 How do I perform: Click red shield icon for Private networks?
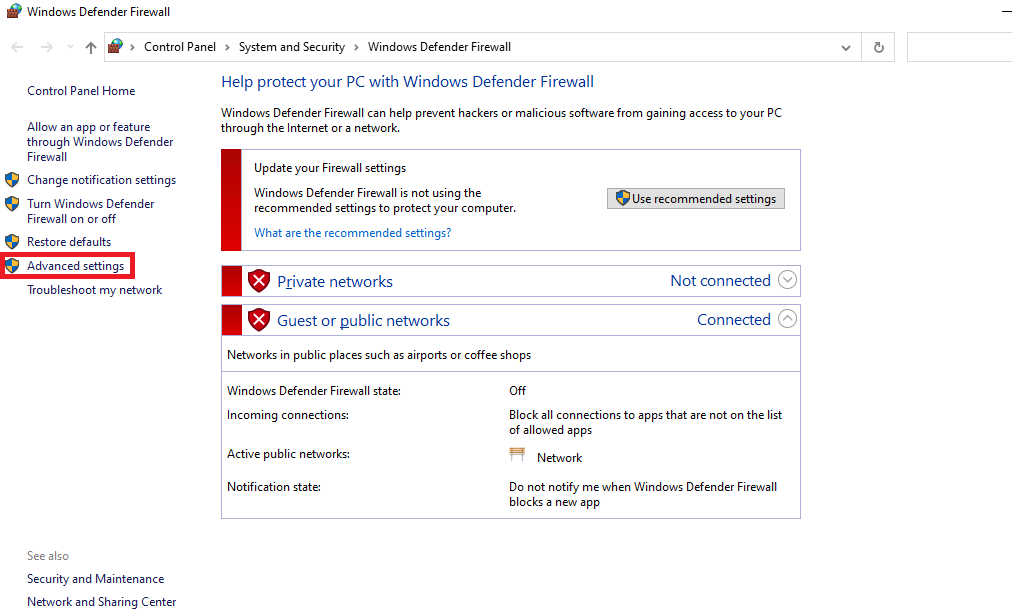coord(259,281)
